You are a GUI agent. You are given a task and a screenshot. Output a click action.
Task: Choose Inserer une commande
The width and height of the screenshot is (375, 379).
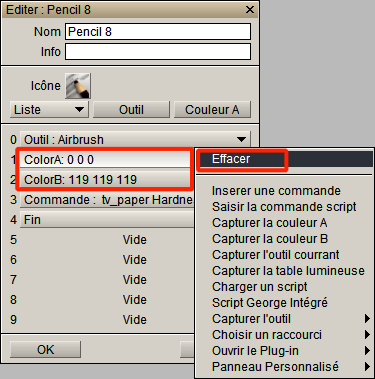(285, 191)
